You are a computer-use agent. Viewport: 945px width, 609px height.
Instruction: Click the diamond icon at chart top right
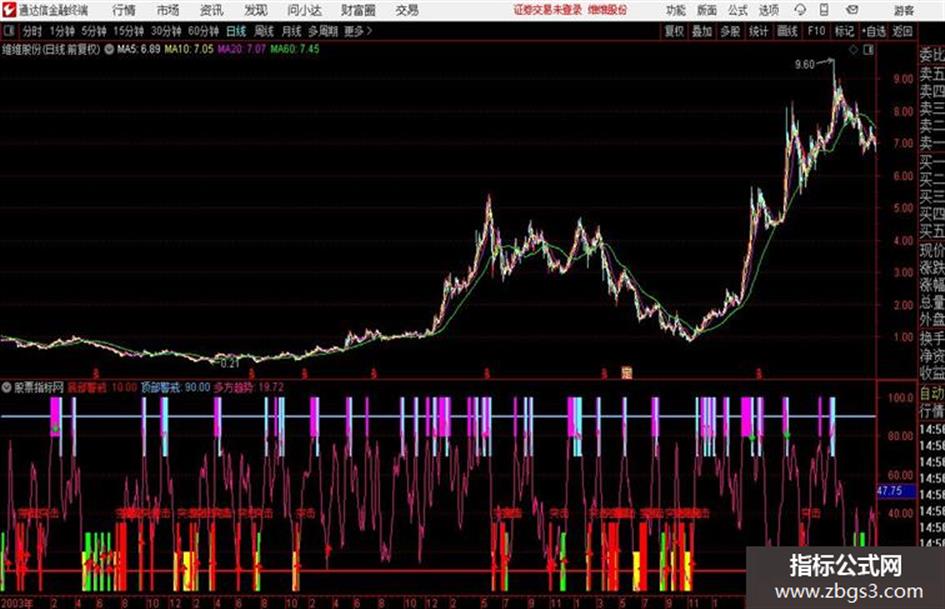click(853, 50)
